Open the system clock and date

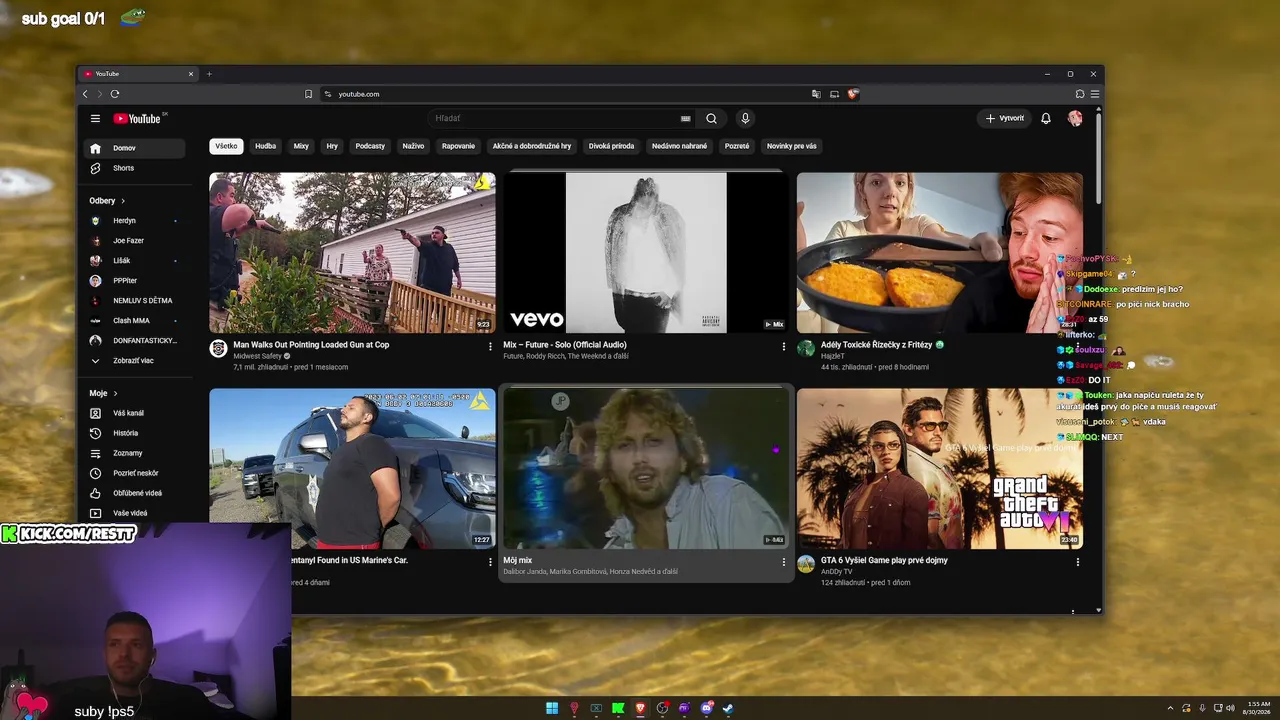pyautogui.click(x=1256, y=709)
